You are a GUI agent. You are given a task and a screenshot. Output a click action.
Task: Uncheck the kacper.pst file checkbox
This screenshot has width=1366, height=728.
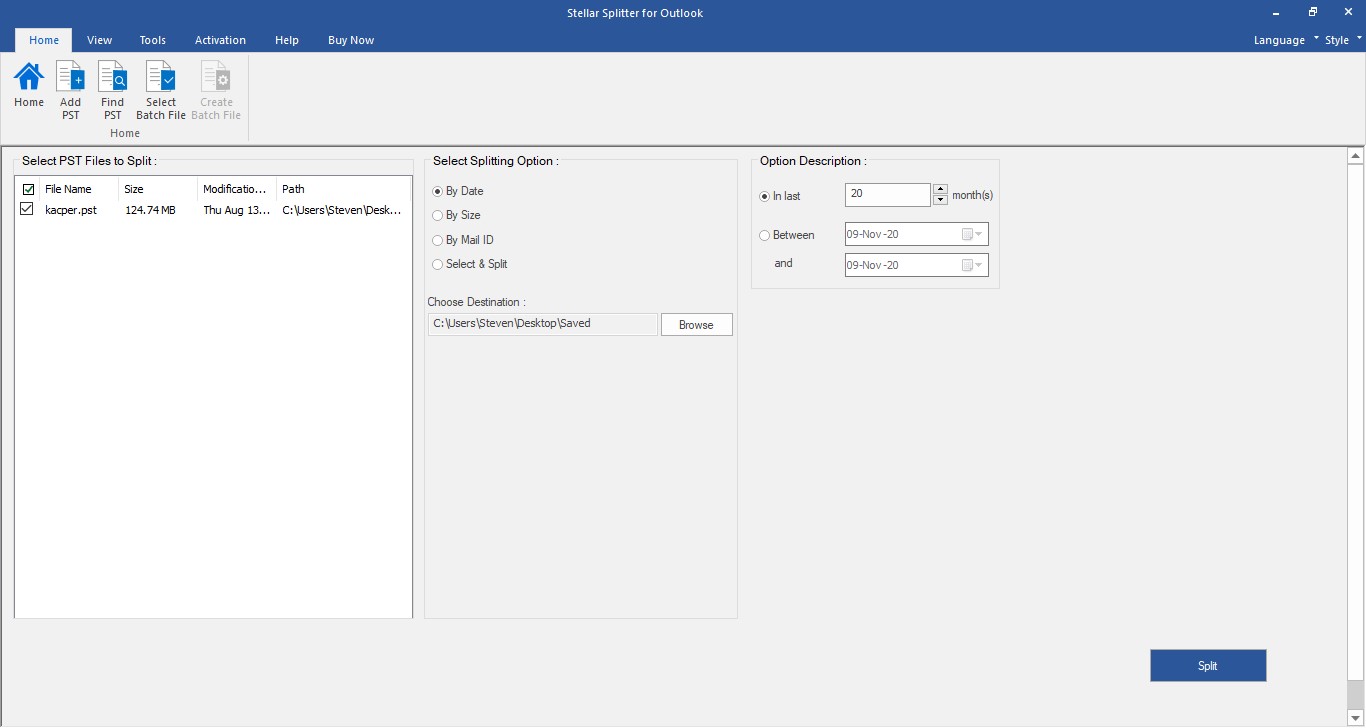[27, 209]
